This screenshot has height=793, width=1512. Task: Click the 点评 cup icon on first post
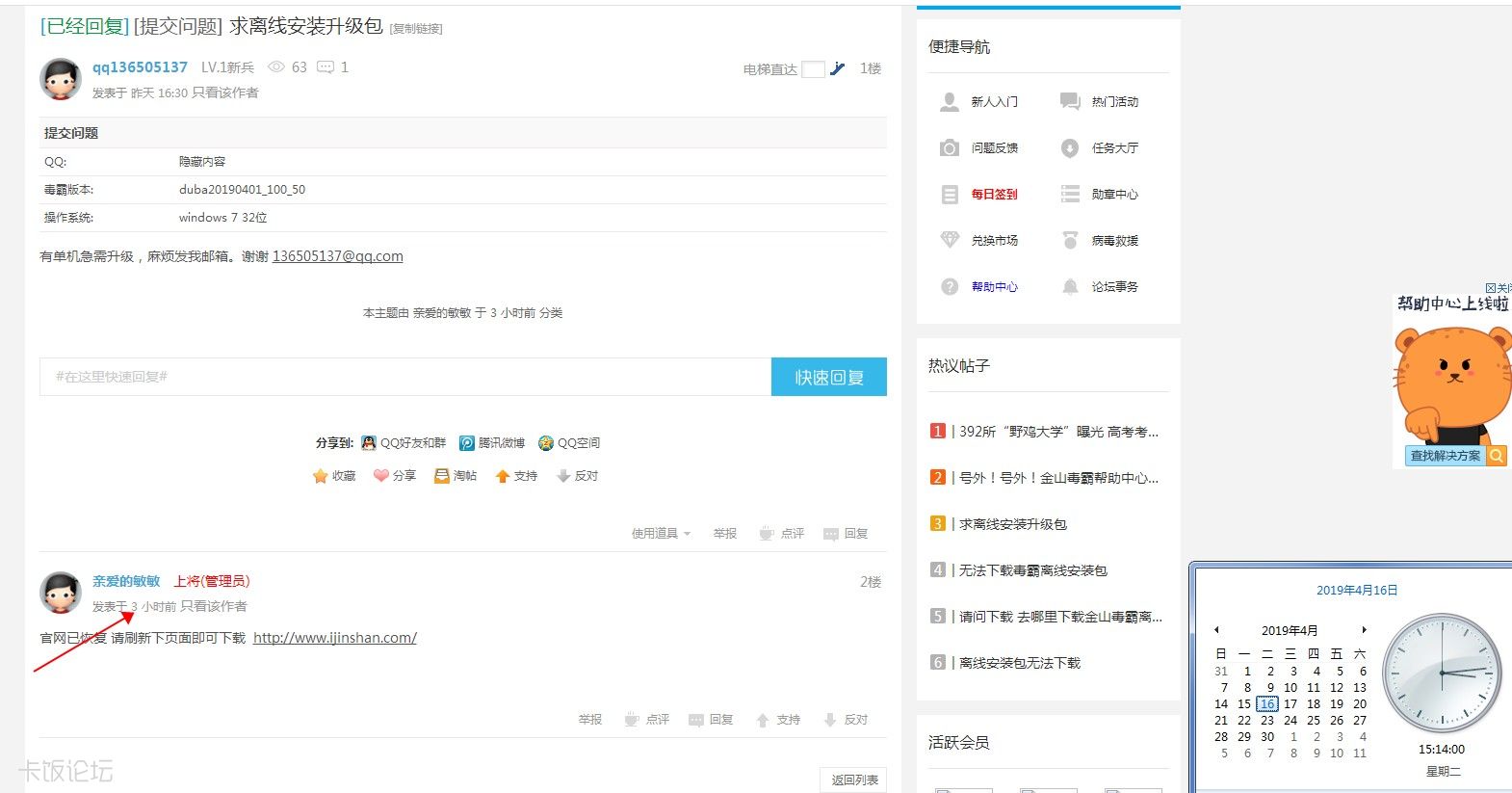767,533
